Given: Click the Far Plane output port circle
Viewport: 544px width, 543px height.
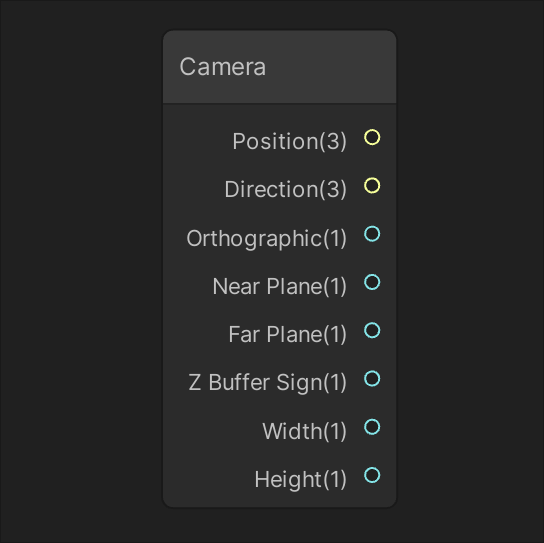Looking at the screenshot, I should pos(372,330).
